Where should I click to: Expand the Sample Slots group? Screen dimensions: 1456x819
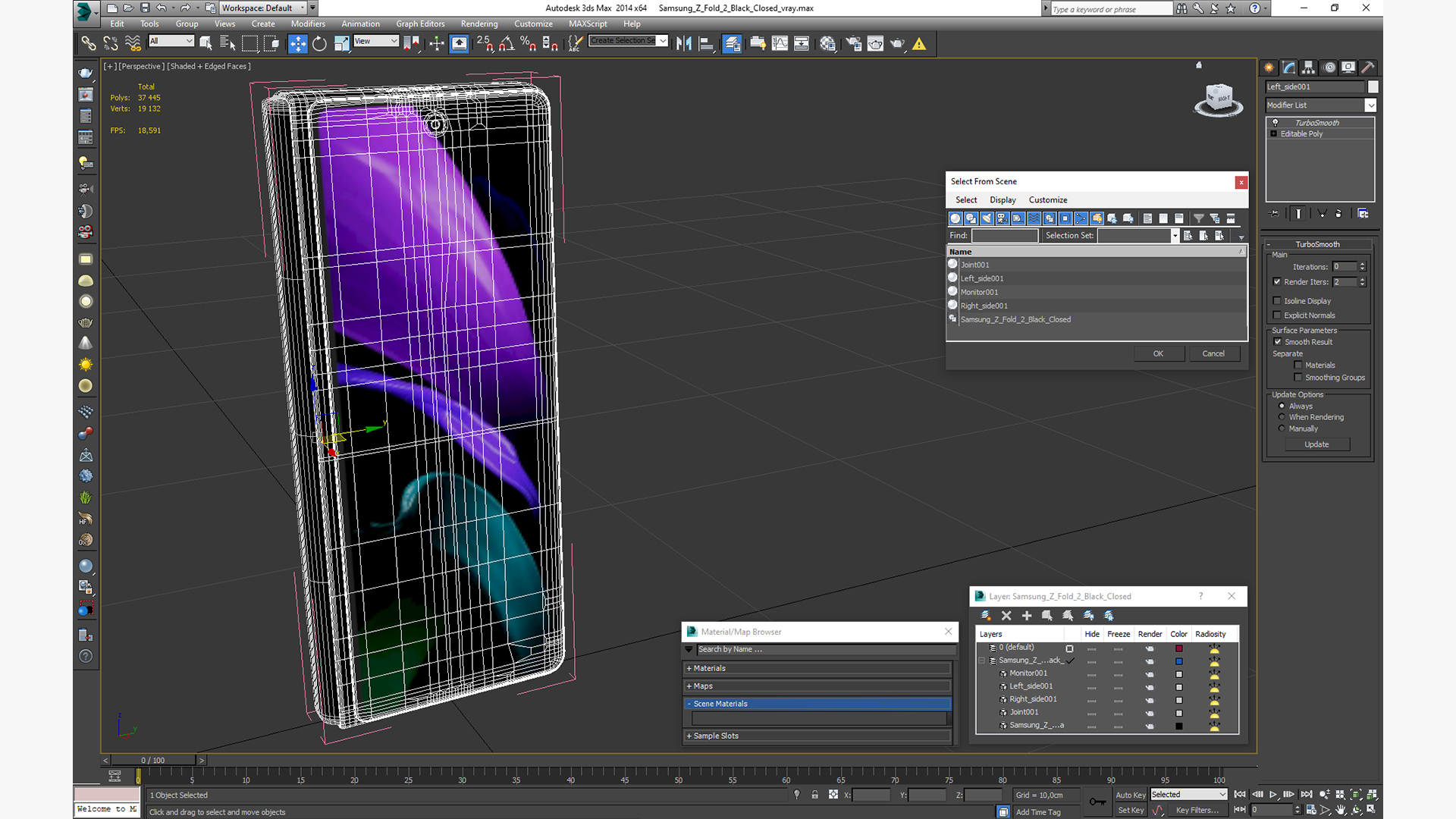point(818,736)
